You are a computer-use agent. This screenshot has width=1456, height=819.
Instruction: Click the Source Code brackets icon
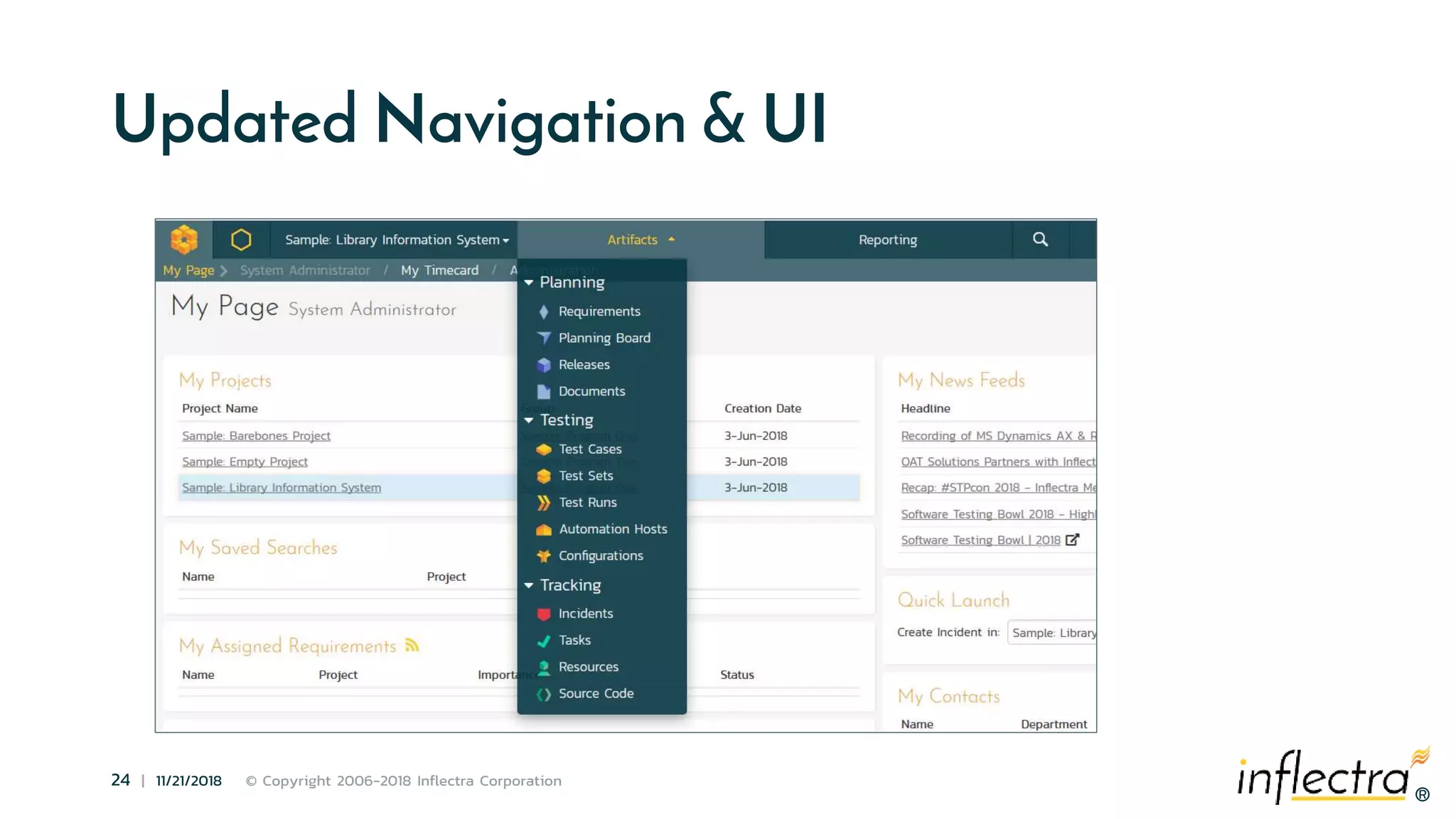tap(544, 694)
